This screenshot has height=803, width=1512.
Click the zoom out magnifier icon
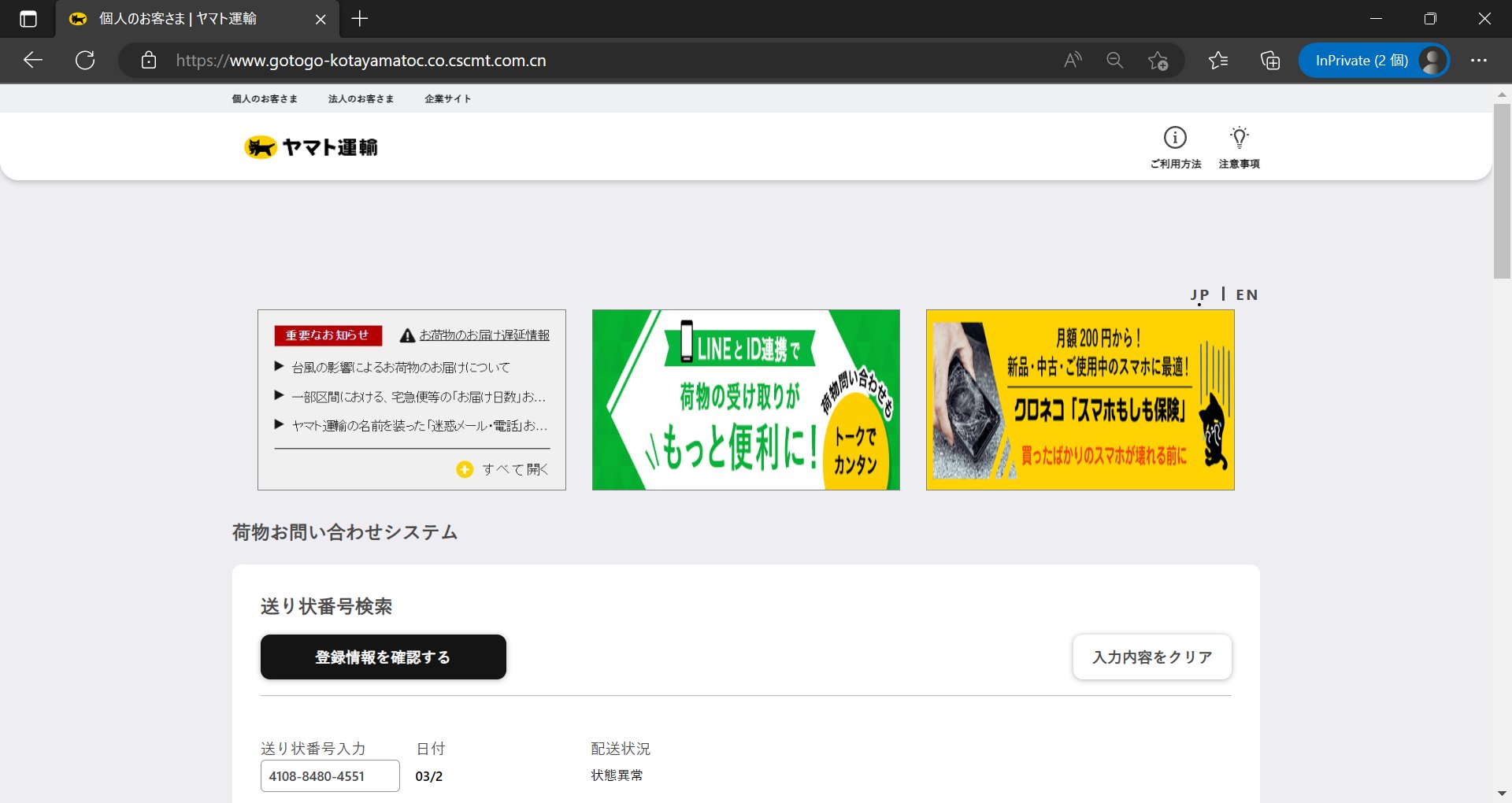click(1115, 61)
